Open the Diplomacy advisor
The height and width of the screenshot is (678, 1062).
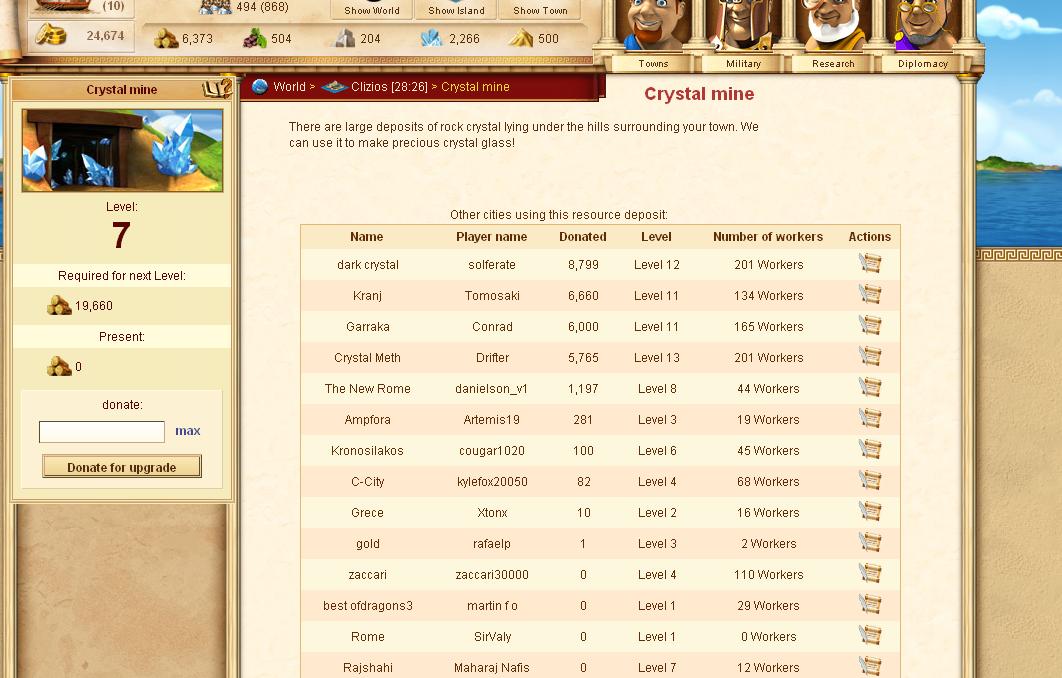point(922,34)
